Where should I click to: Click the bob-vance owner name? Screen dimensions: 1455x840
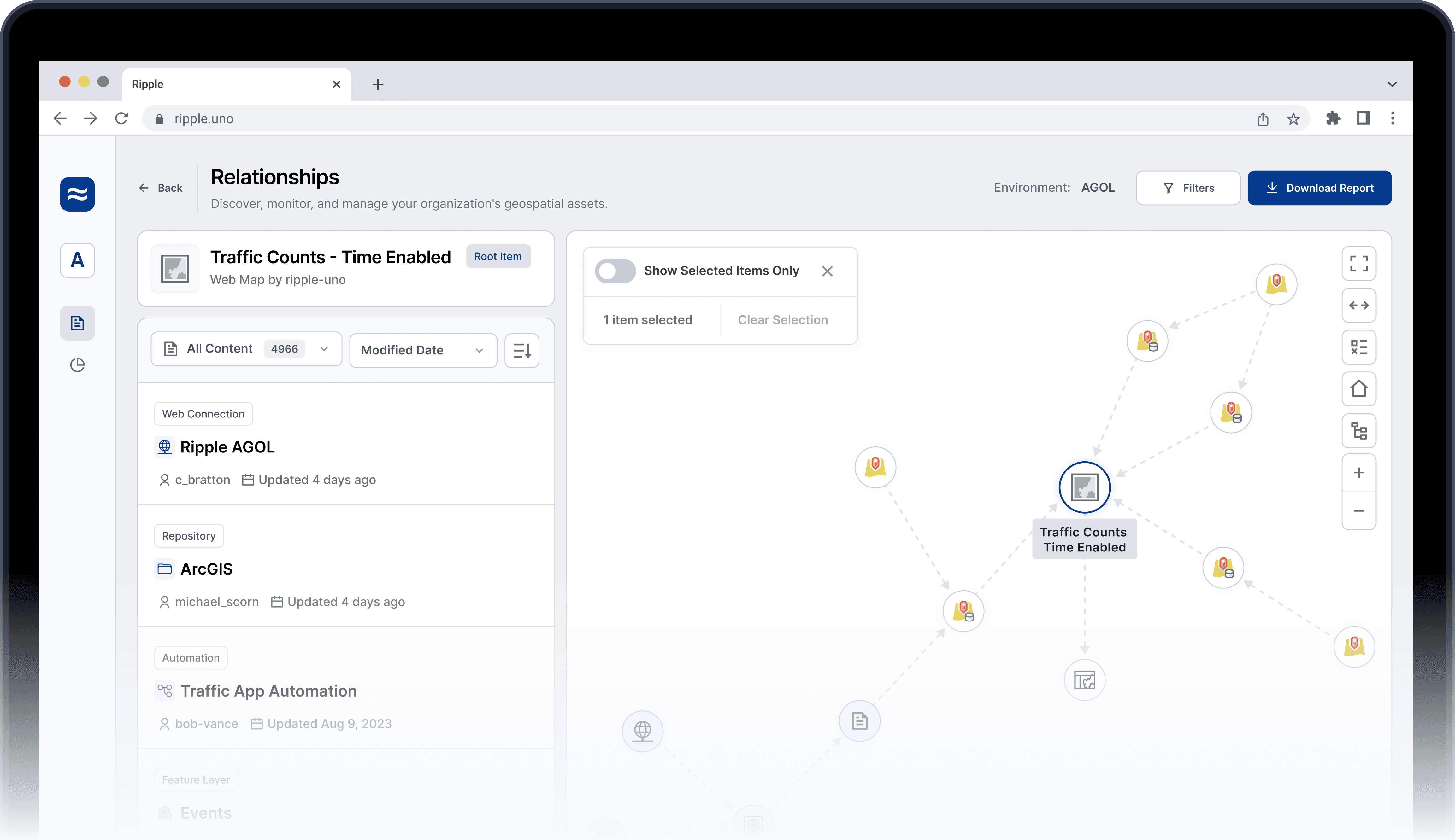206,724
